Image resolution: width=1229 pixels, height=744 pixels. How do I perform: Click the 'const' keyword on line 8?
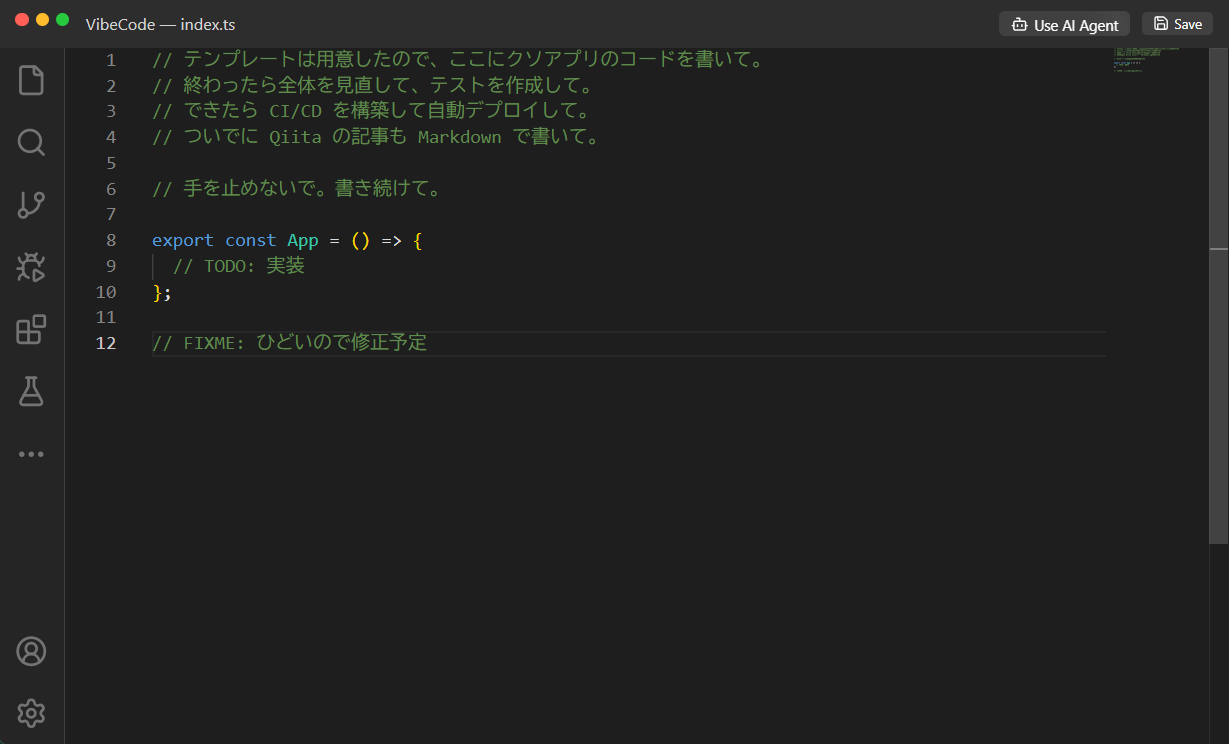tap(250, 240)
